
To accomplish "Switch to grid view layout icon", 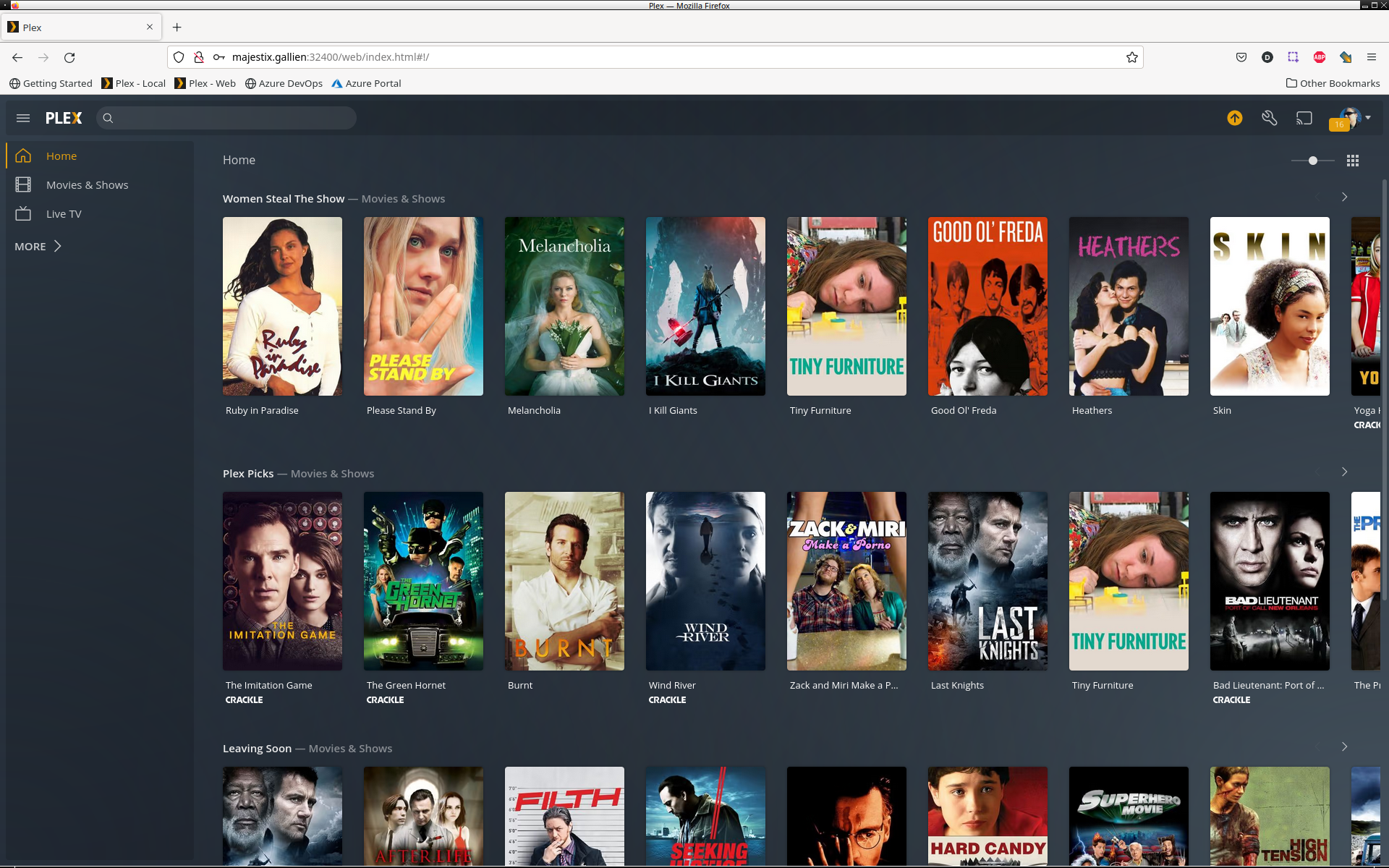I will tap(1353, 161).
